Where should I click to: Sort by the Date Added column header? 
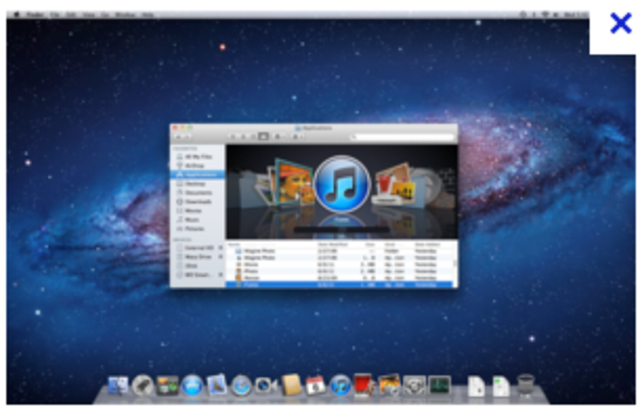click(427, 244)
